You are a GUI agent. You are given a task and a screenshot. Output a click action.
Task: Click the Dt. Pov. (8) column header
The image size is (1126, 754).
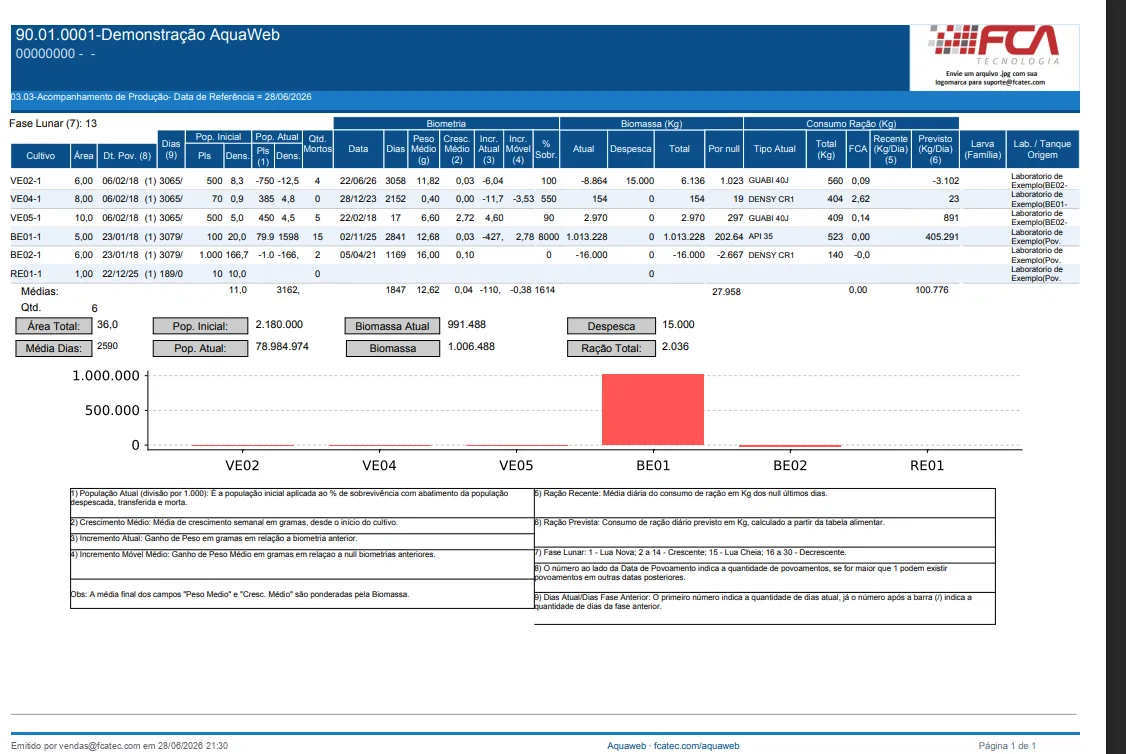[127, 156]
